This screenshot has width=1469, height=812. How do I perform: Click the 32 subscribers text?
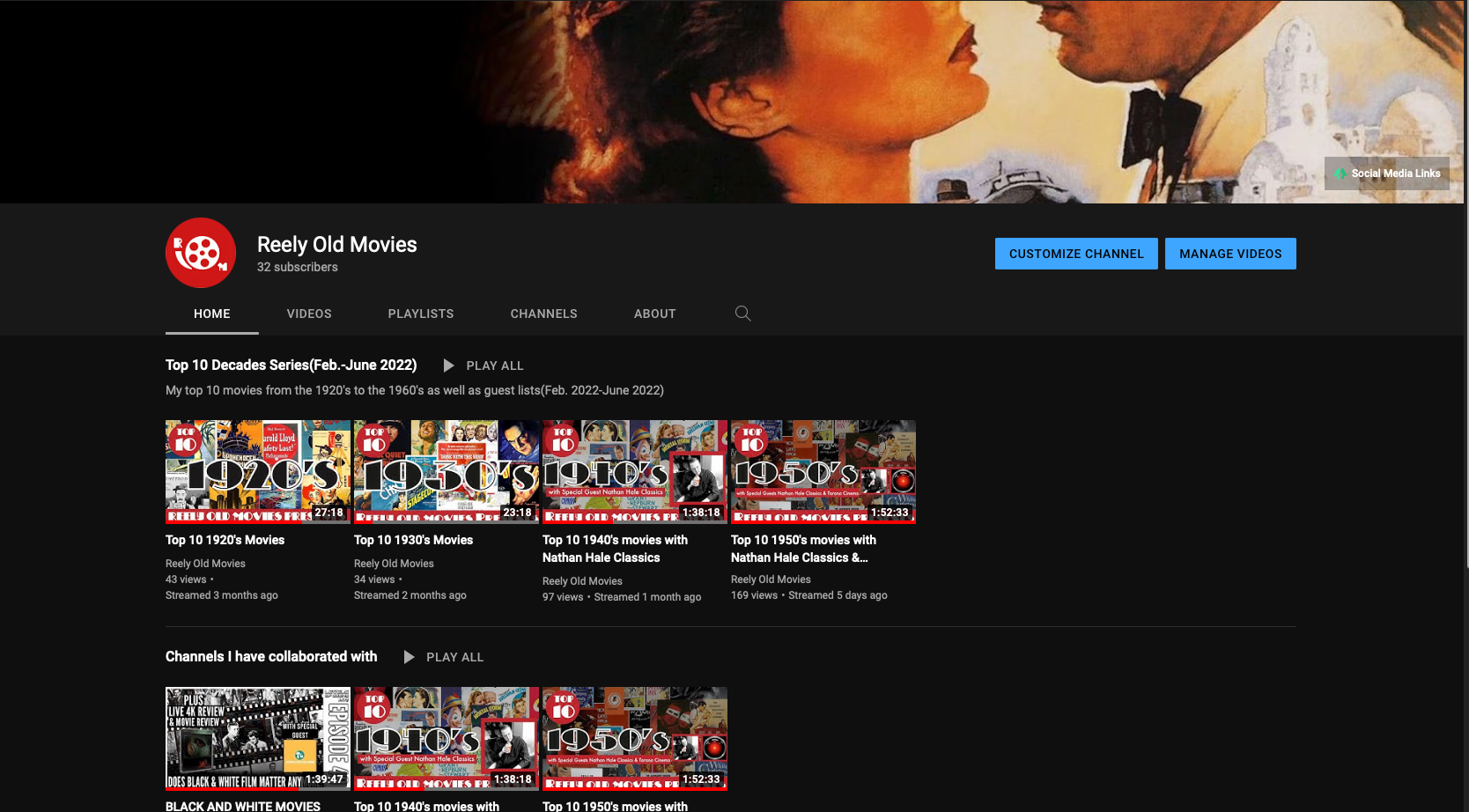click(298, 267)
